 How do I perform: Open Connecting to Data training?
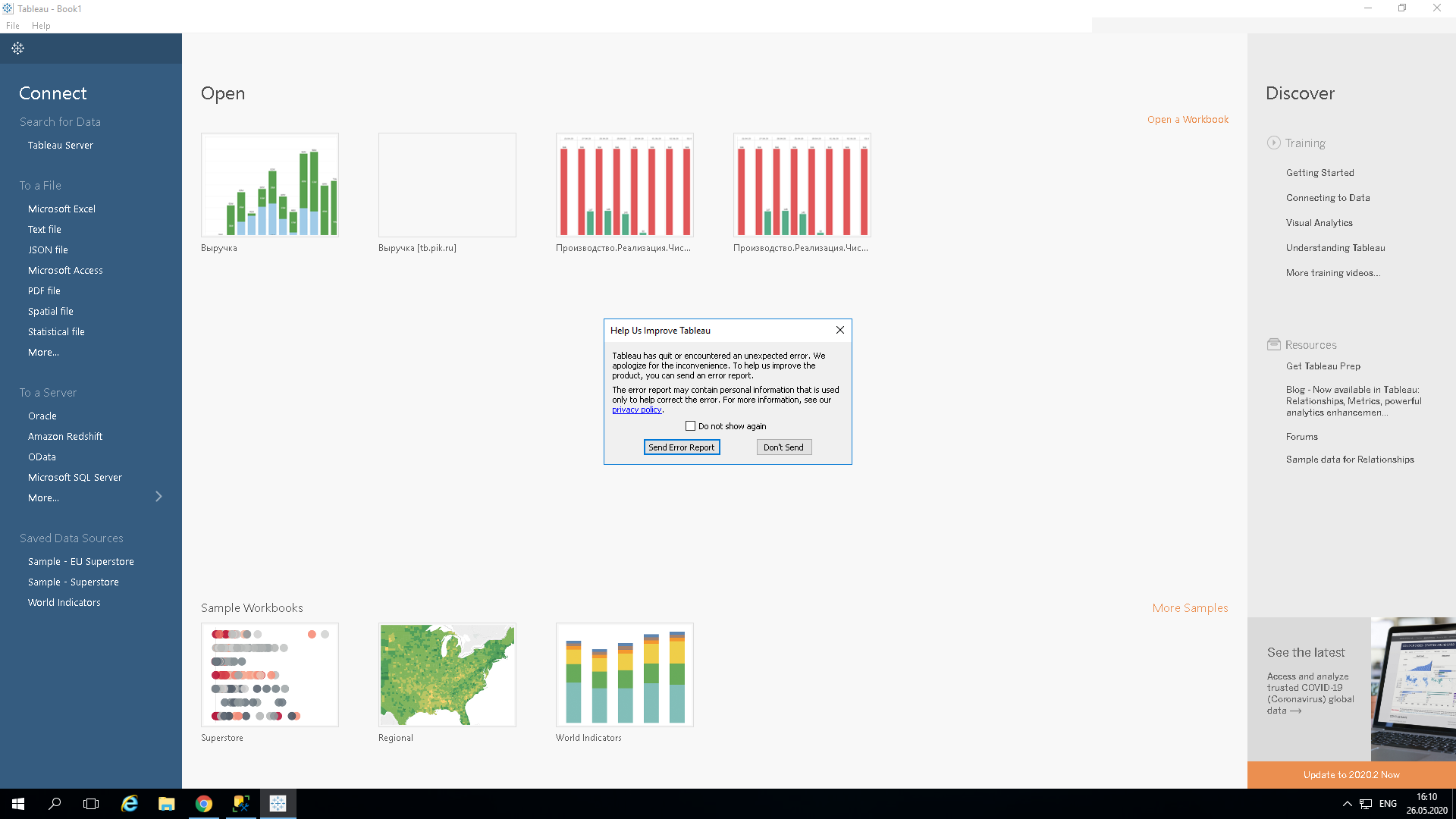coord(1328,198)
